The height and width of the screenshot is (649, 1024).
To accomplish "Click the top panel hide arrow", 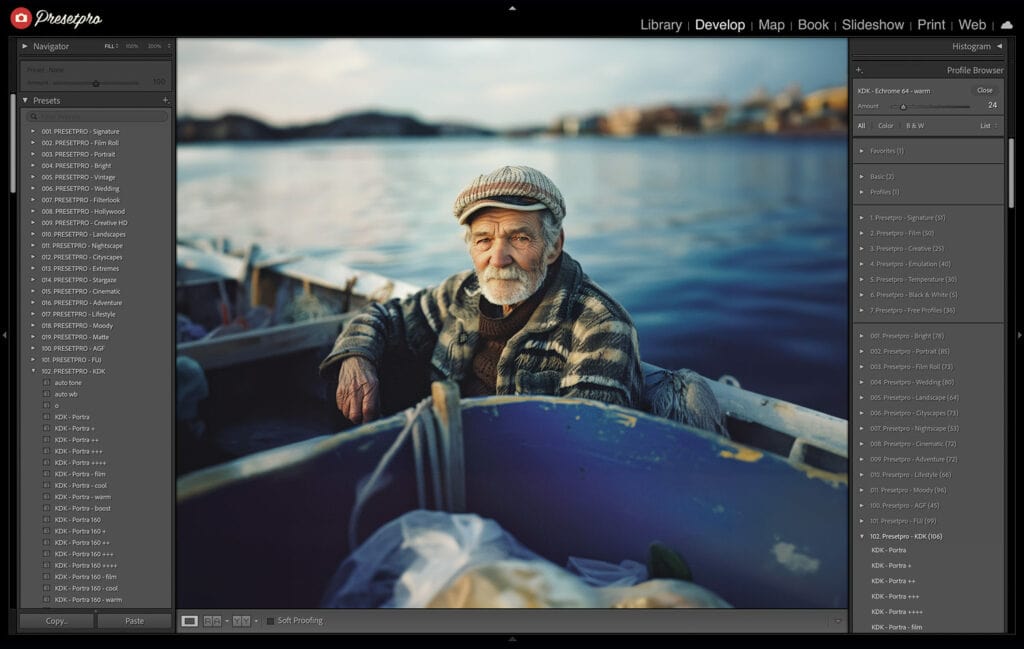I will pyautogui.click(x=512, y=7).
